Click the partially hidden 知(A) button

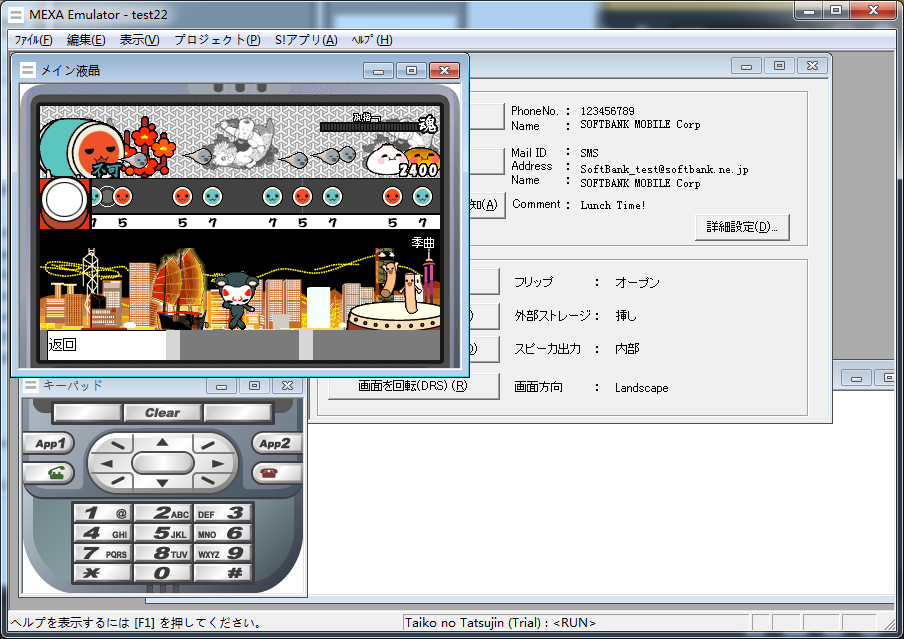pos(486,205)
